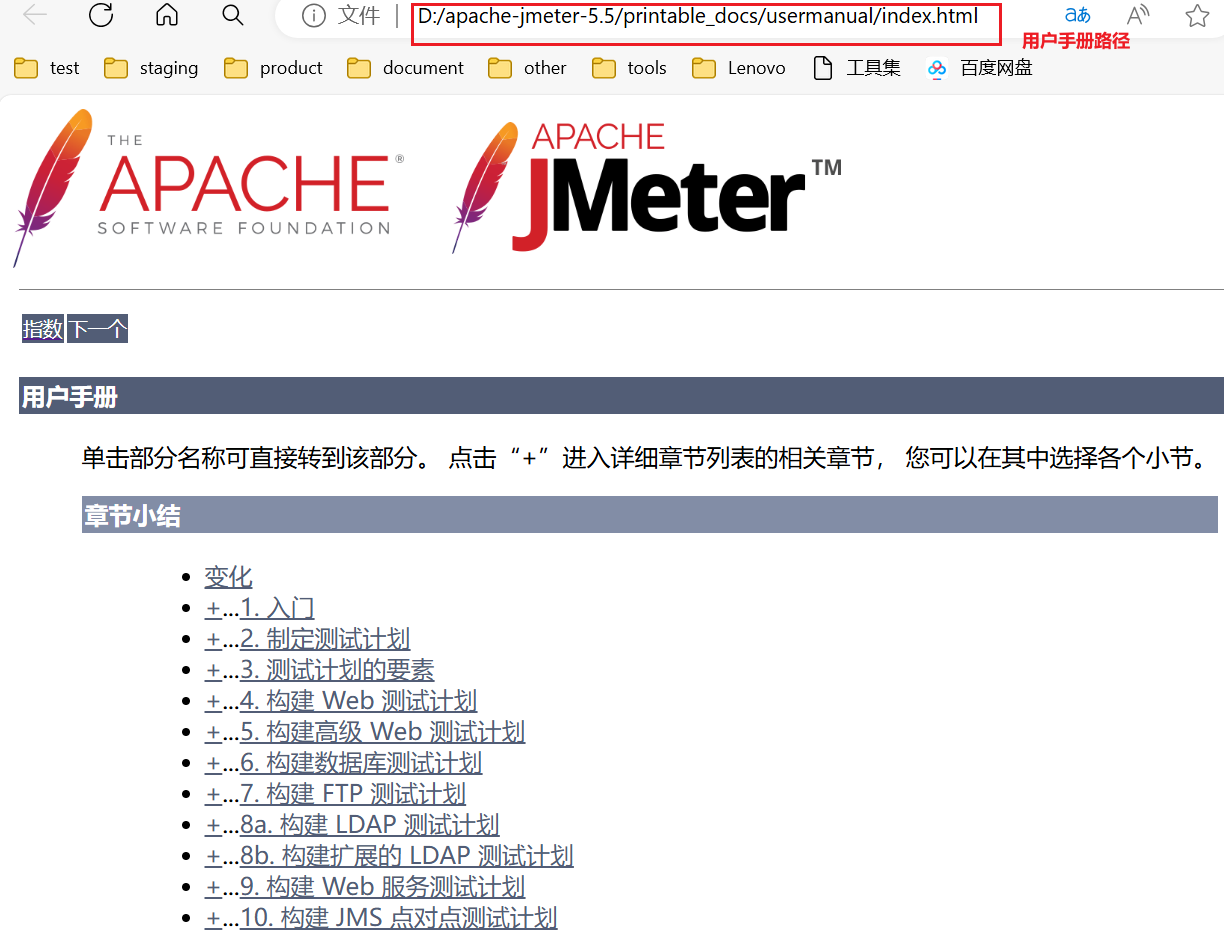Go to the 下一个 page button
Viewport: 1224px width, 931px height.
pyautogui.click(x=97, y=329)
